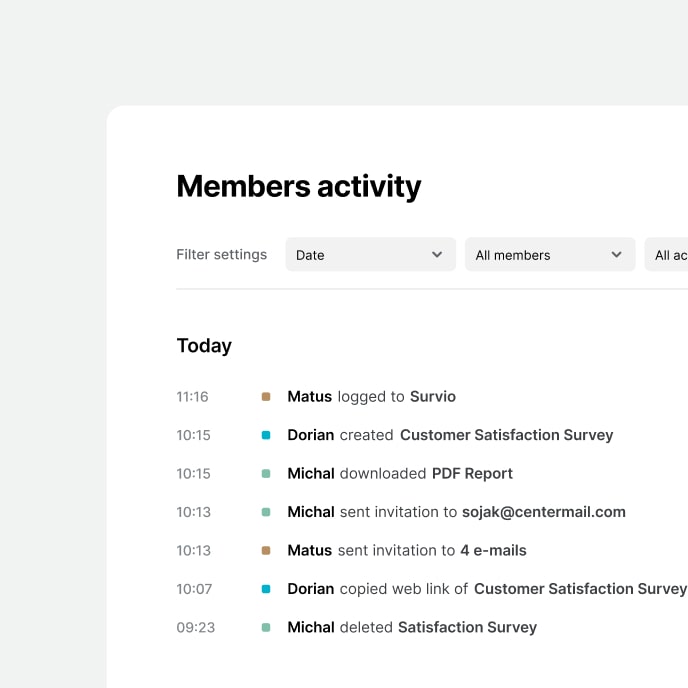Open Customer Satisfaction Survey in the created entry

pyautogui.click(x=506, y=435)
